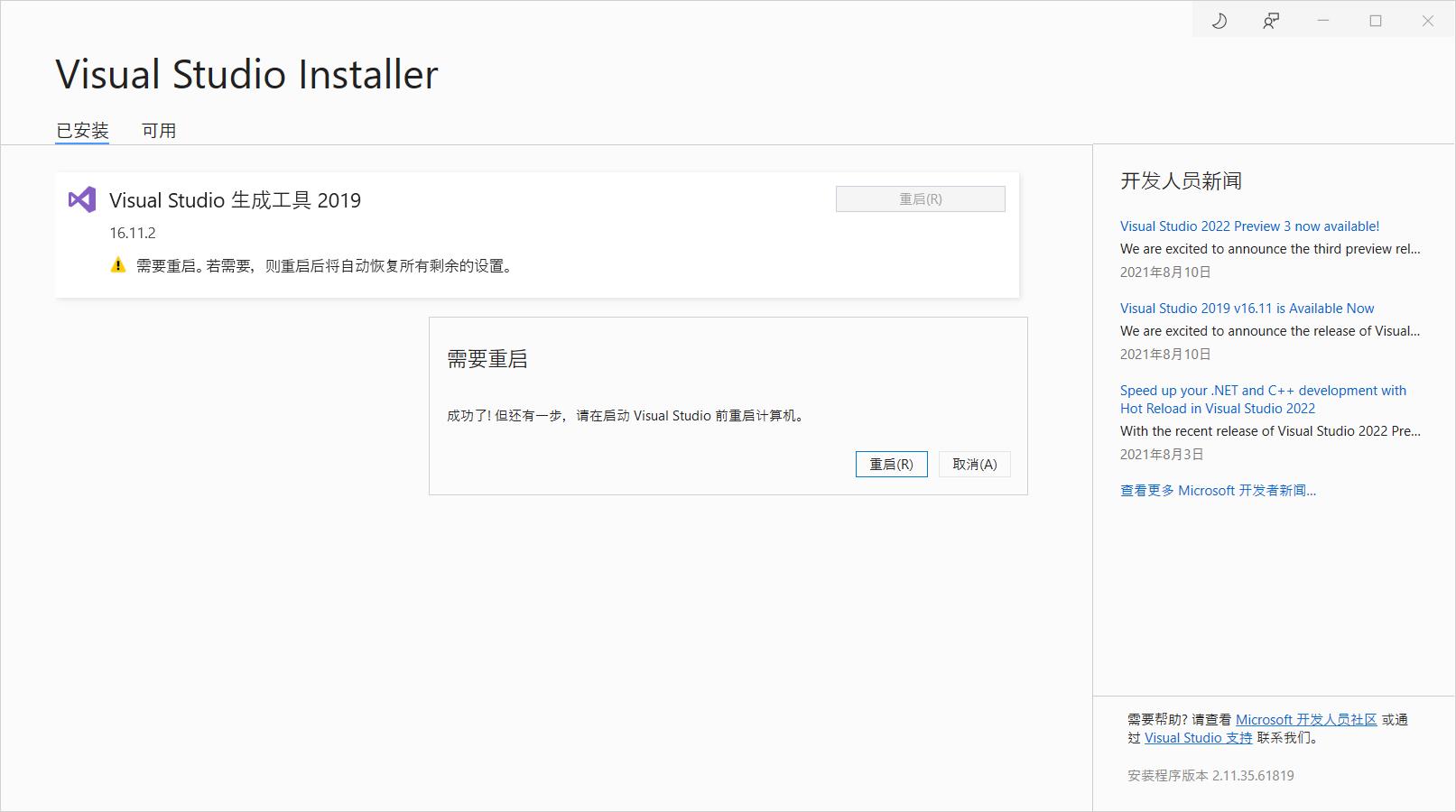The image size is (1456, 812).
Task: Click 取消(A) to cancel restart
Action: [974, 464]
